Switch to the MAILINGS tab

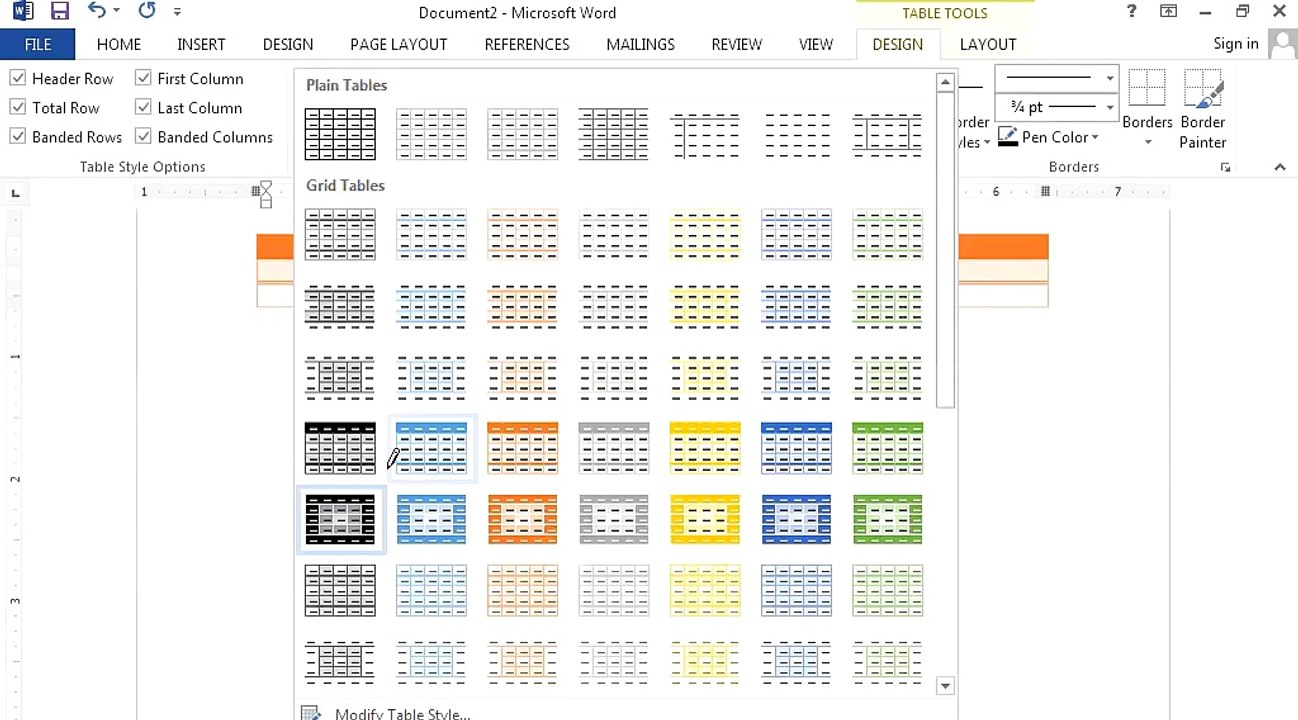click(x=640, y=44)
